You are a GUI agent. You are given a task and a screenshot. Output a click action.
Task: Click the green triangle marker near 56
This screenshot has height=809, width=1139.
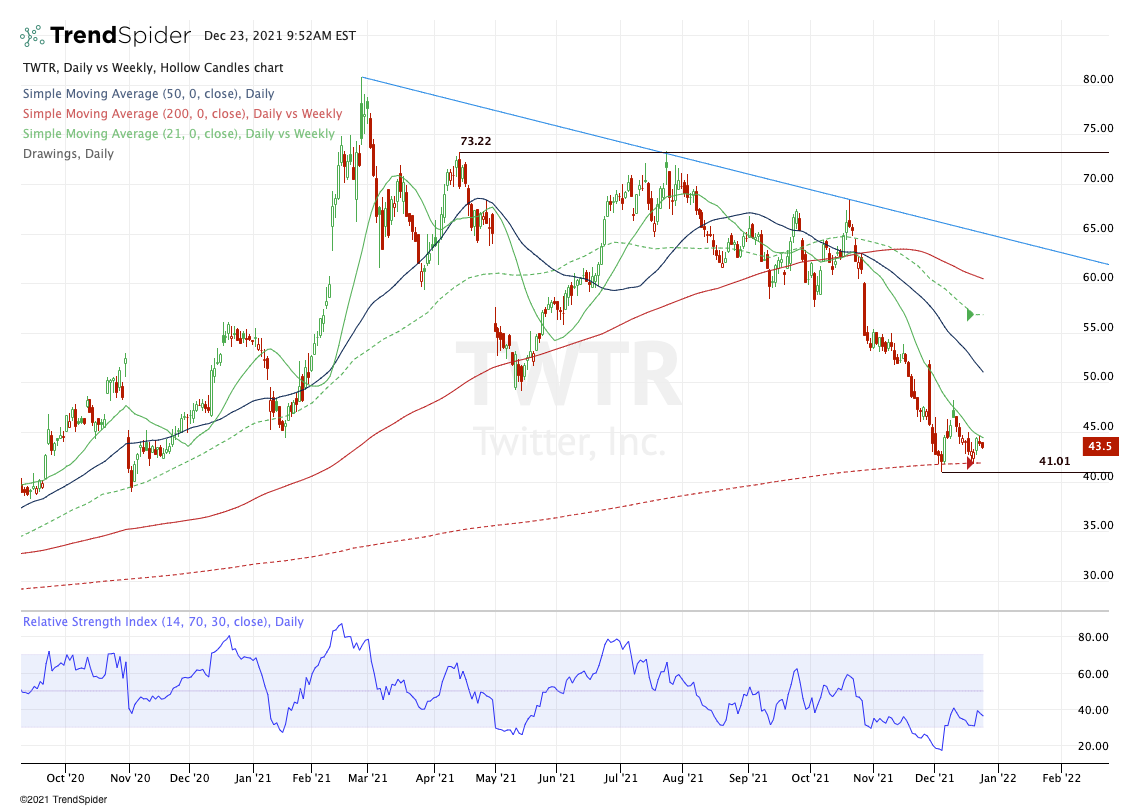point(970,314)
